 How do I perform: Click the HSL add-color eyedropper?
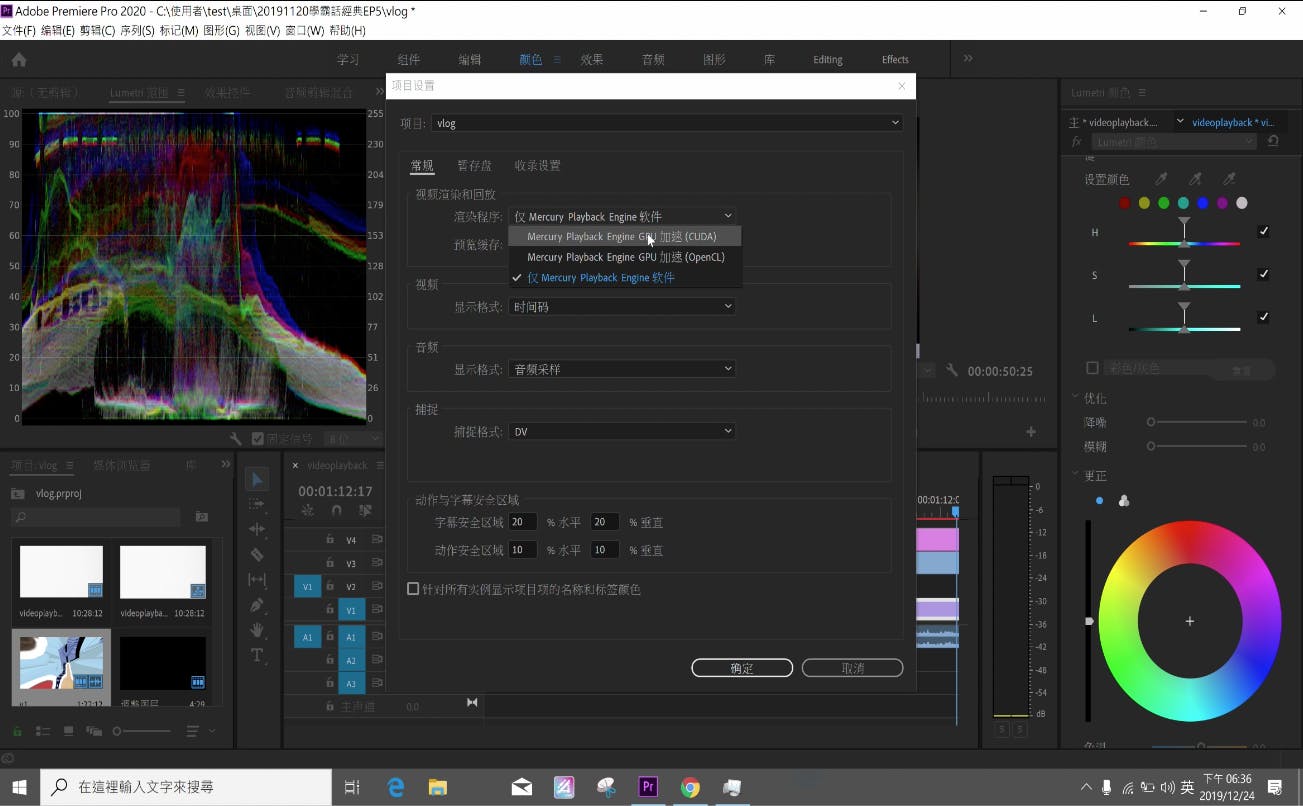1195,179
